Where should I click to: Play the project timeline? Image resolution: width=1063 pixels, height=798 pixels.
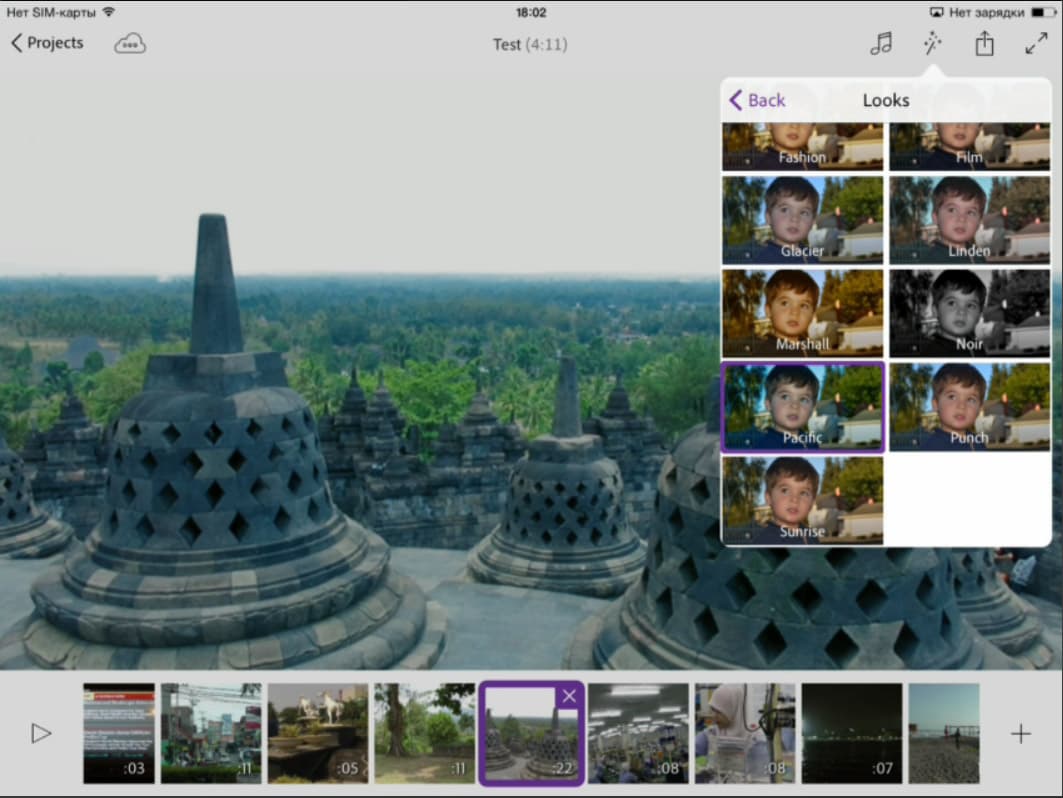pyautogui.click(x=41, y=733)
